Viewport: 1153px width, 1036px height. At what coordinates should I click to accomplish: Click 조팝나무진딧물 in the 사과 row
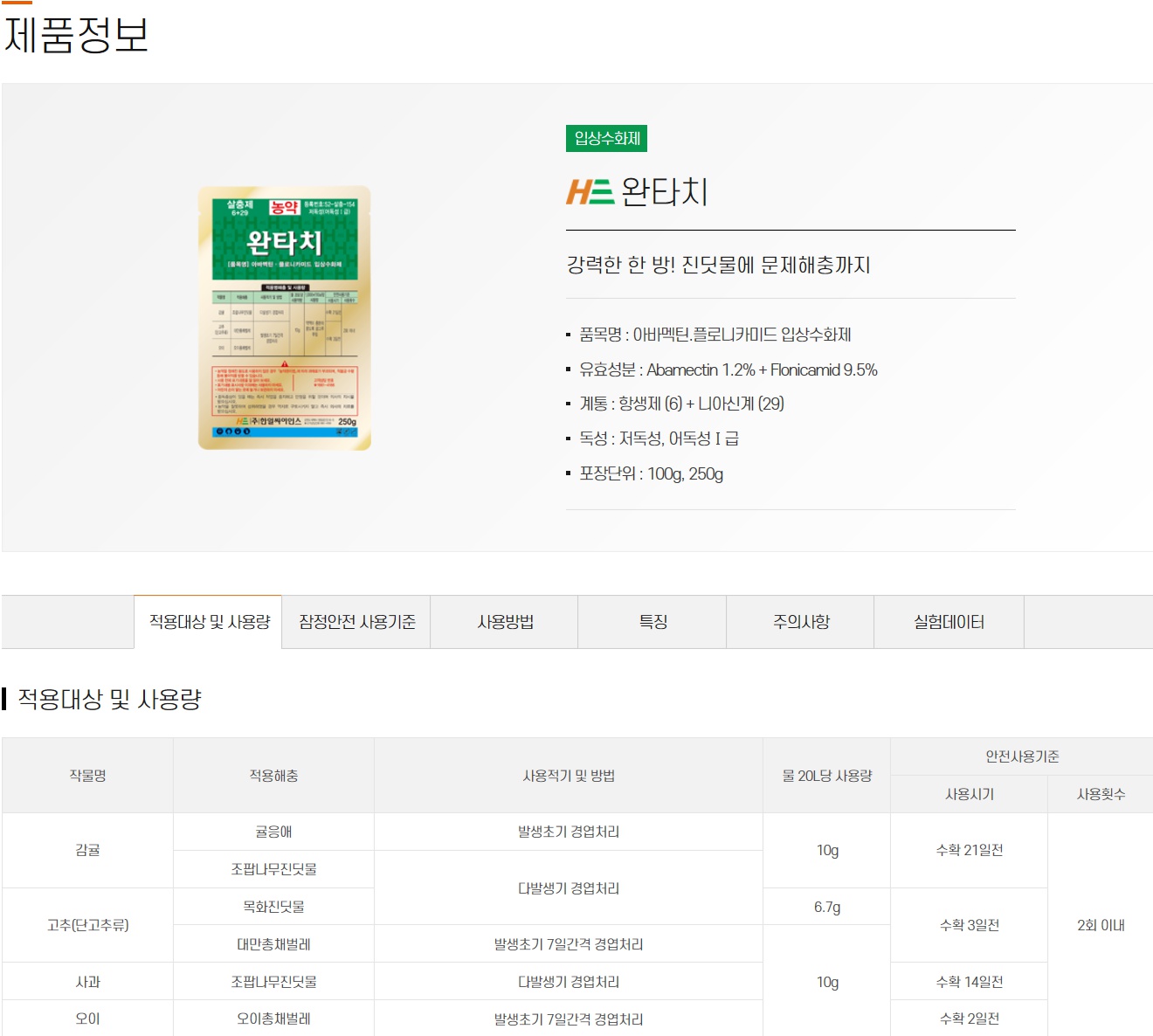pyautogui.click(x=273, y=982)
